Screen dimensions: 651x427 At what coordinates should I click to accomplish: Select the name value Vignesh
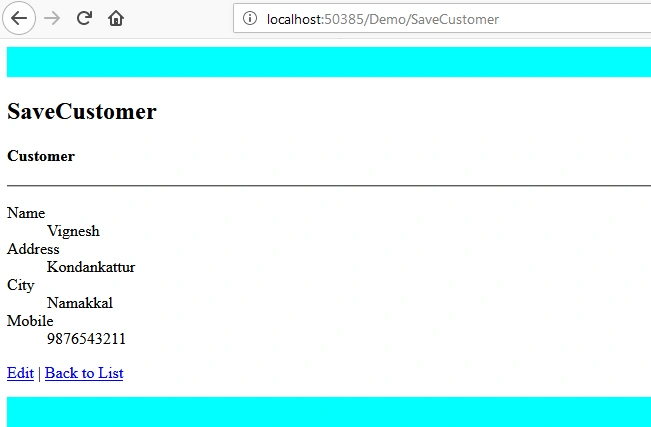pyautogui.click(x=73, y=231)
